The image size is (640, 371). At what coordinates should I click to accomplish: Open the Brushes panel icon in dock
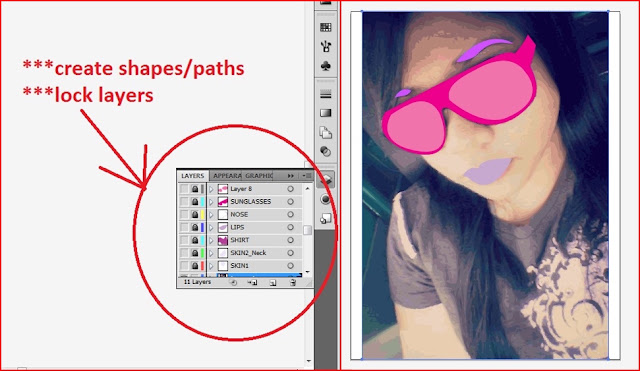(x=325, y=46)
